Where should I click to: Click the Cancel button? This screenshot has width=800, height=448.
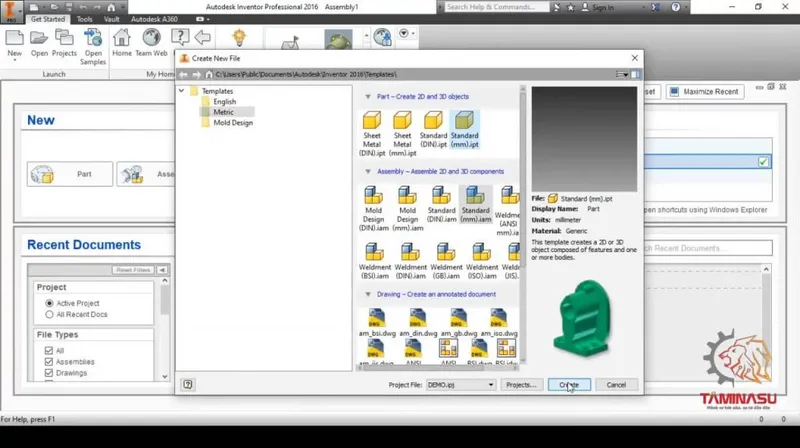pos(616,385)
